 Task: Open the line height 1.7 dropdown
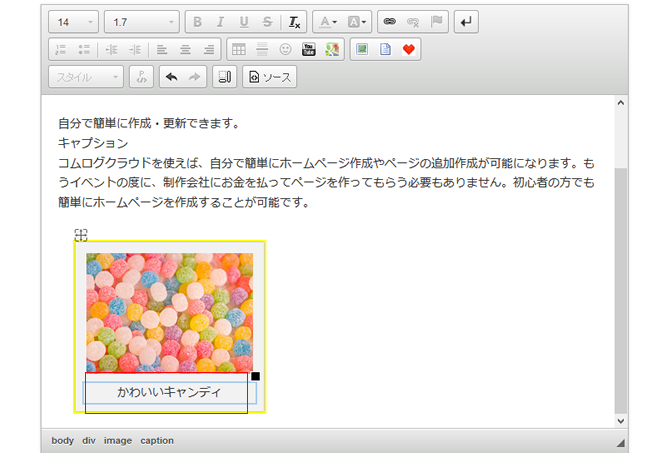coord(141,21)
